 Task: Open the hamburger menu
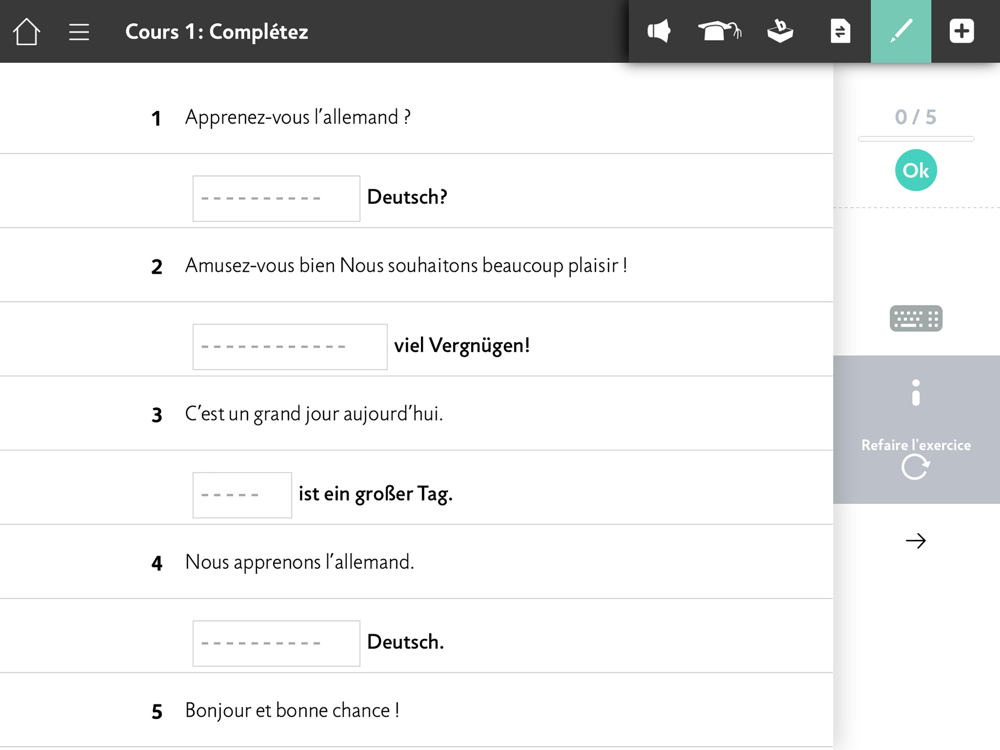coord(79,32)
